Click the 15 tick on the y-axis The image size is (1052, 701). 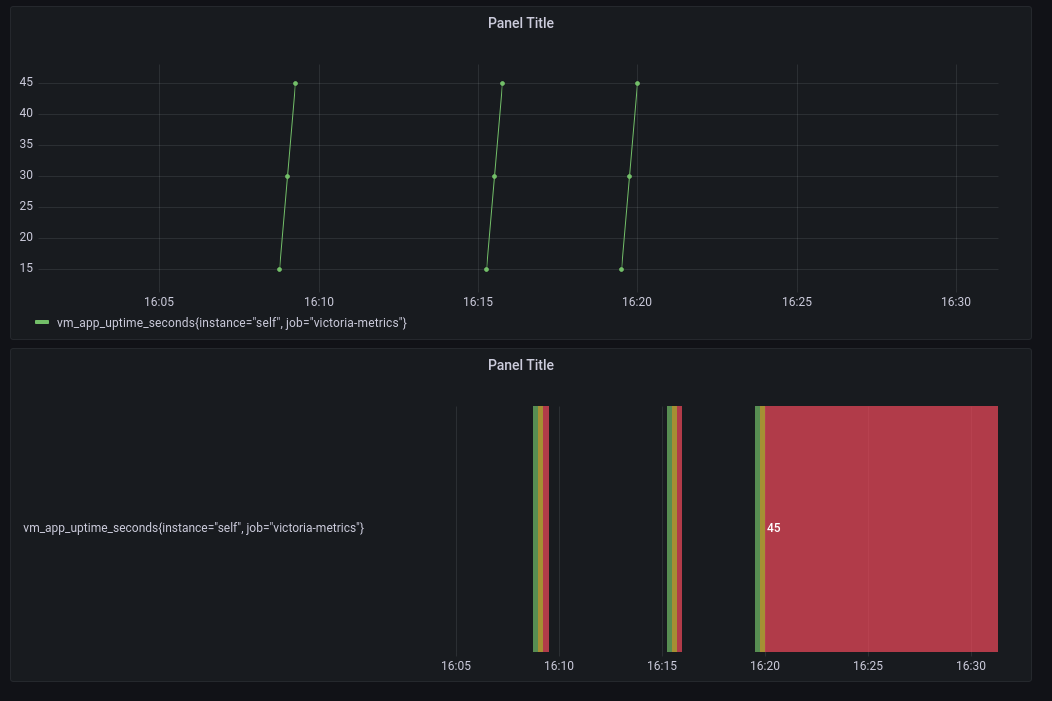25,268
